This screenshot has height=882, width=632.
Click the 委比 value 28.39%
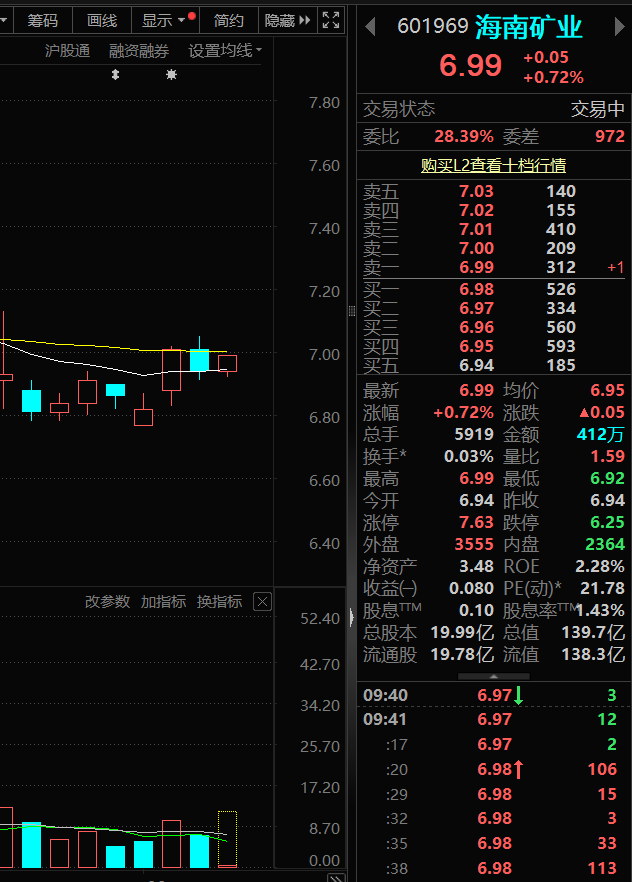[464, 136]
